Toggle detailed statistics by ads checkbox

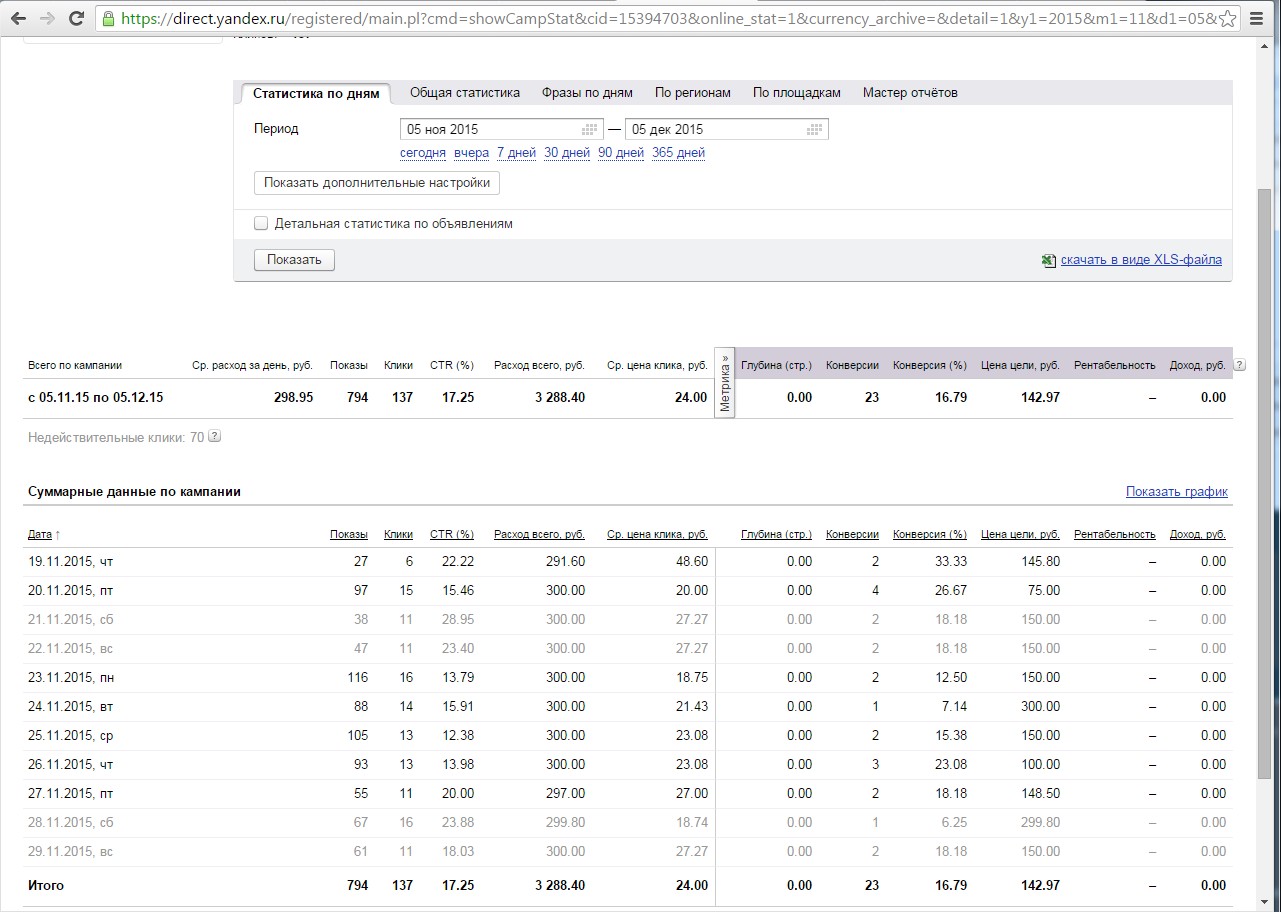(261, 224)
